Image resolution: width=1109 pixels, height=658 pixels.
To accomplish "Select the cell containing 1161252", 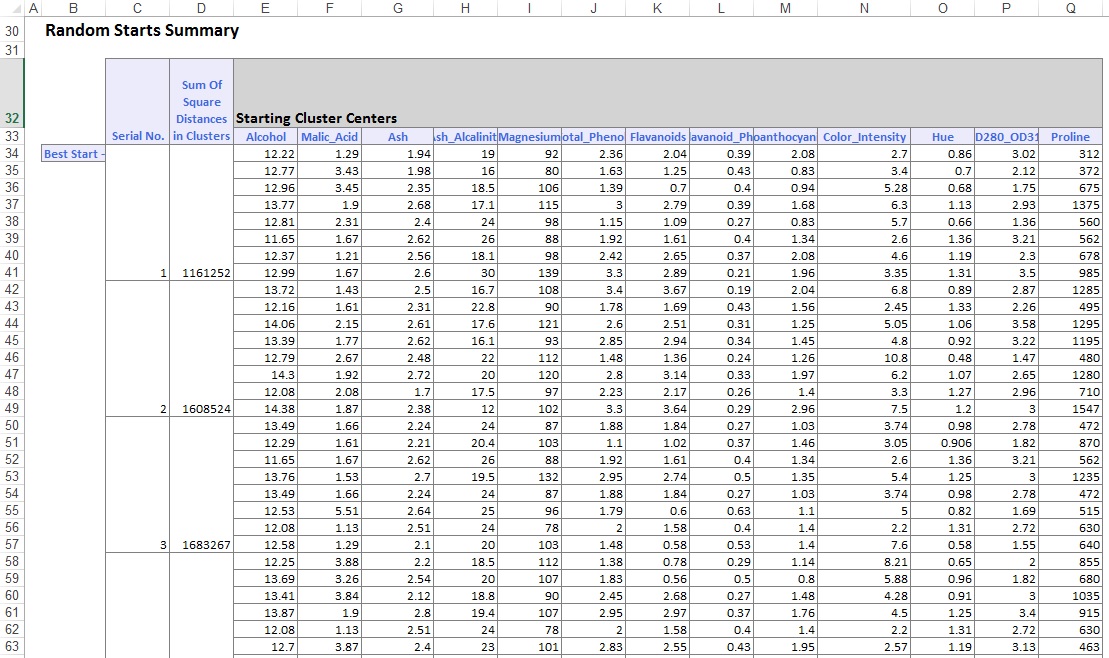I will pos(201,272).
